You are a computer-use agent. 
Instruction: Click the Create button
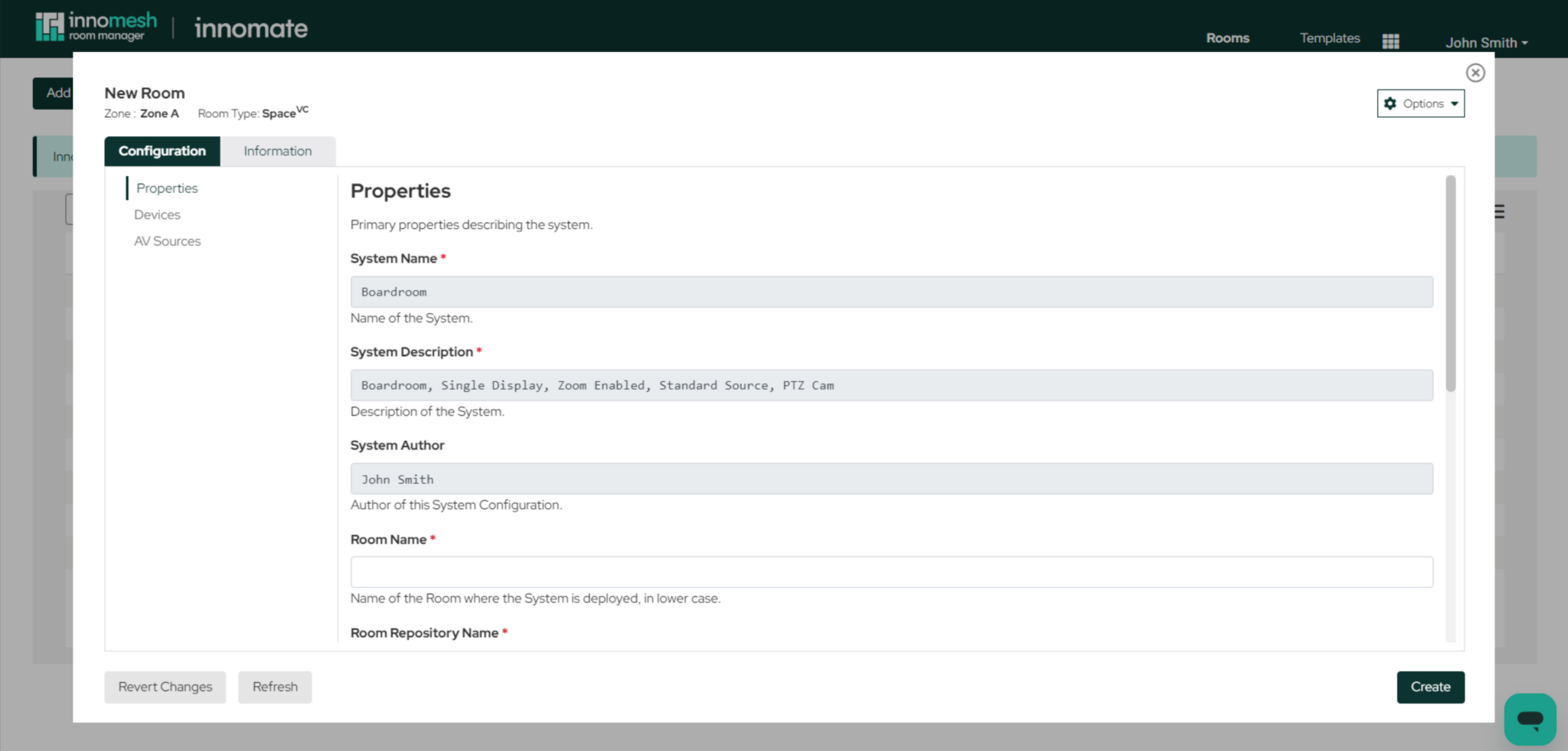pyautogui.click(x=1430, y=687)
